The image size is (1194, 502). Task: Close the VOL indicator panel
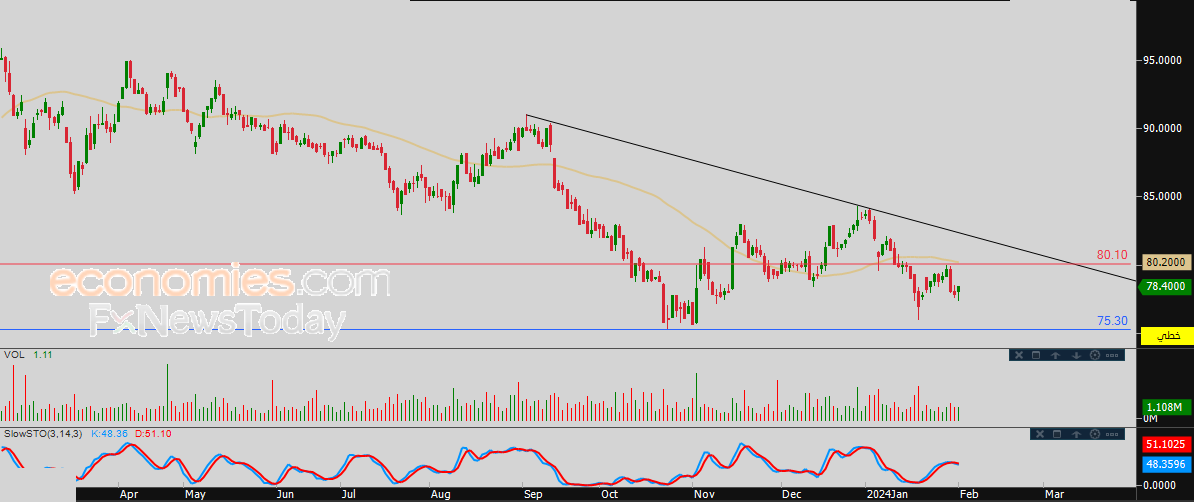[1019, 355]
